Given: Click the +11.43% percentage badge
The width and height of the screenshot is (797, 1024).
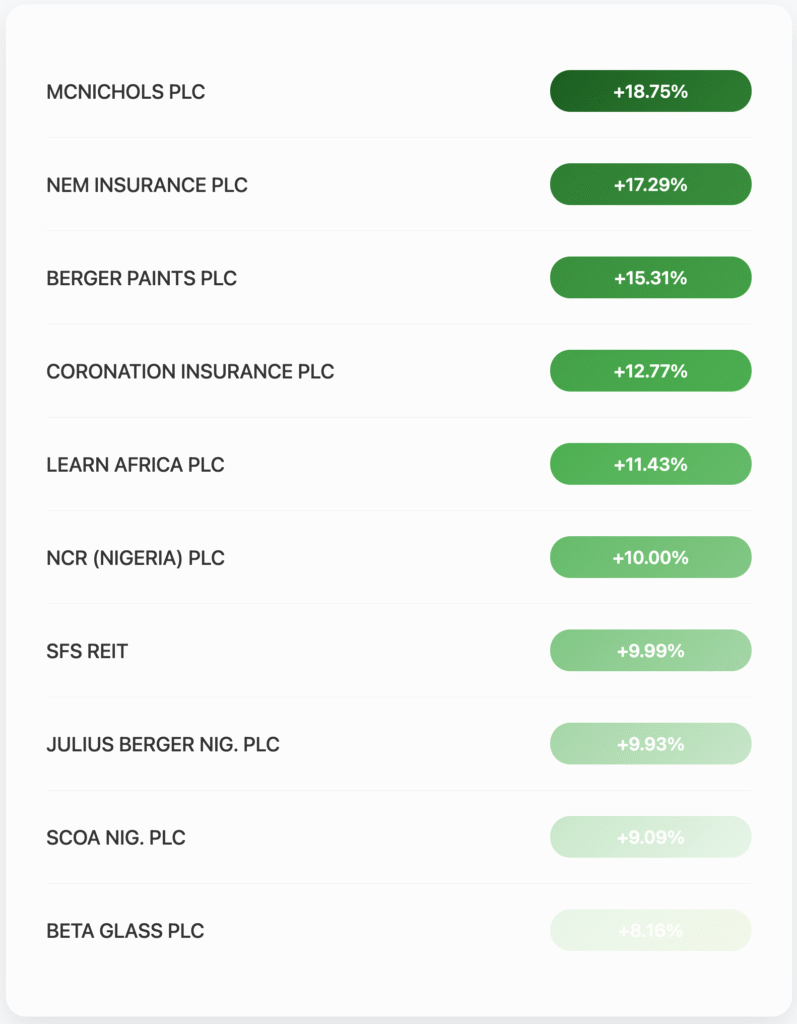Looking at the screenshot, I should pyautogui.click(x=650, y=464).
